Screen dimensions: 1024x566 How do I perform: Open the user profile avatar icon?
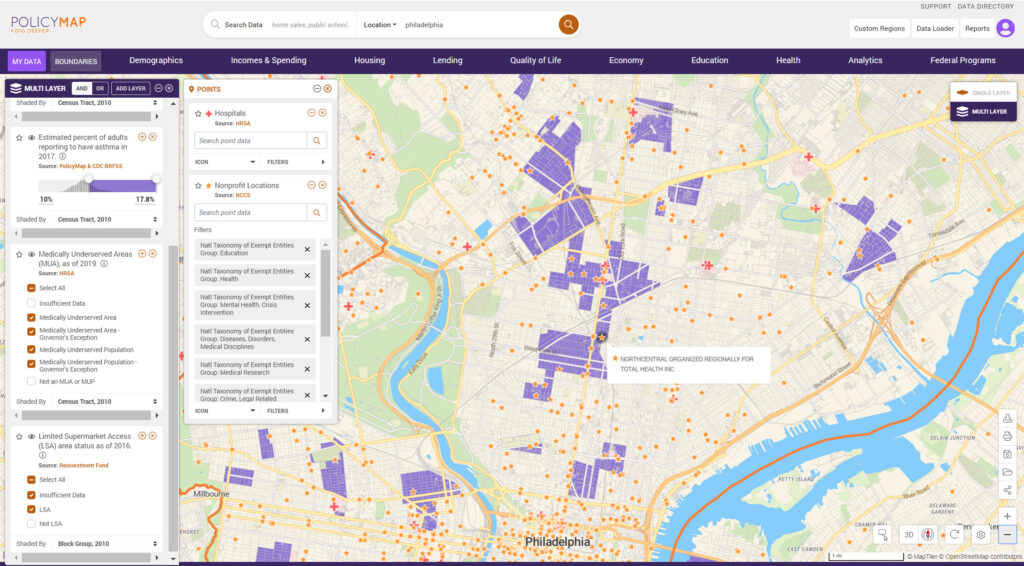coord(1005,28)
